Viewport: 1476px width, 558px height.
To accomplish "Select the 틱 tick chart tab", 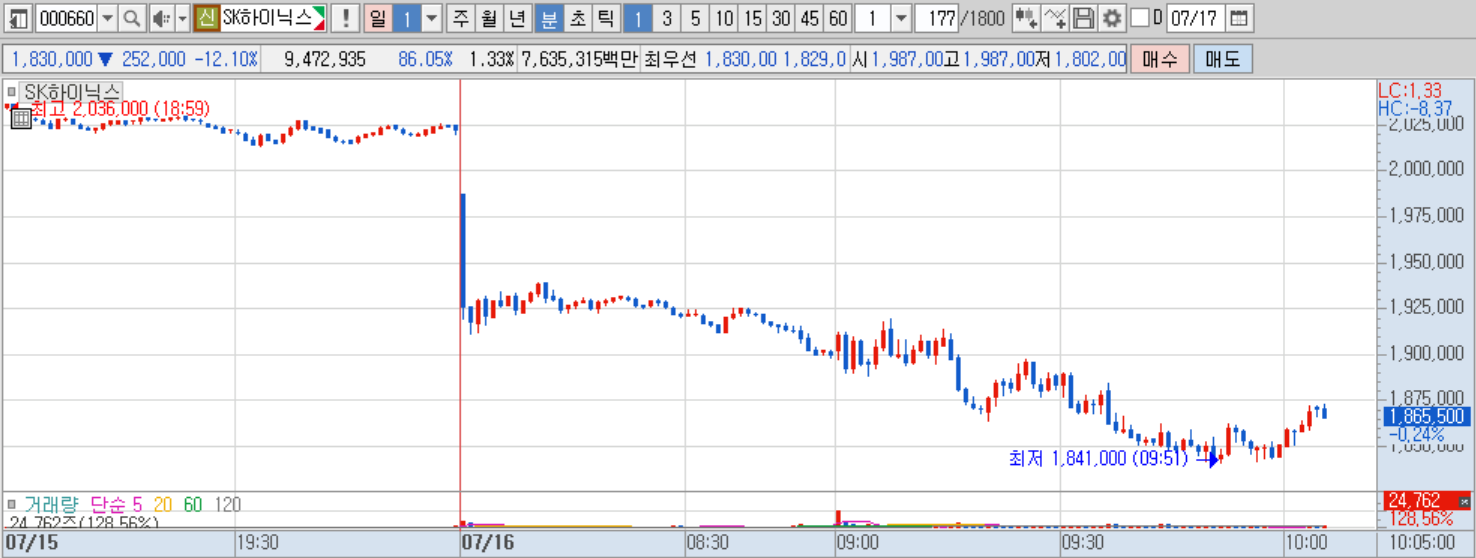I will click(606, 18).
